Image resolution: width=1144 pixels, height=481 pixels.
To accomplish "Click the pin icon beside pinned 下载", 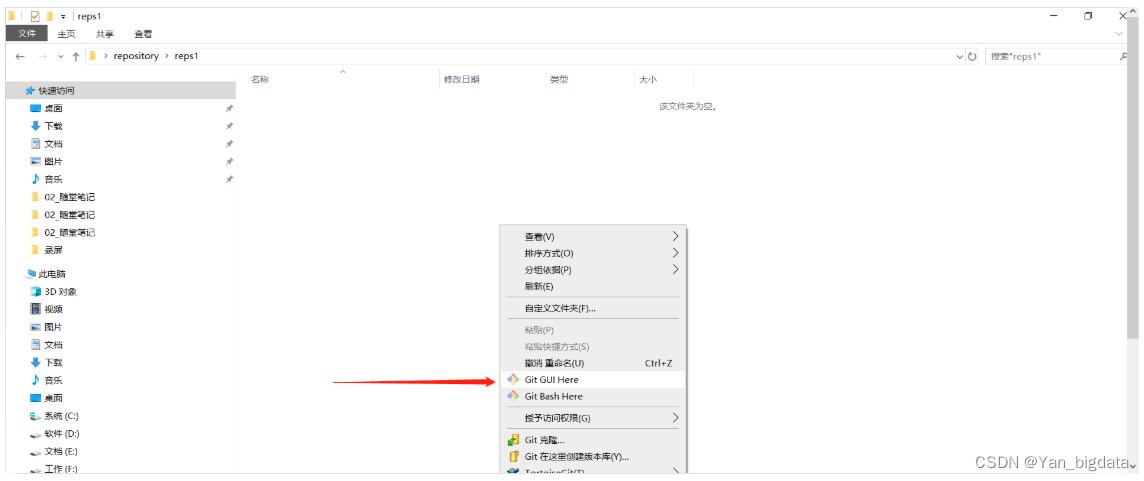I will point(229,126).
